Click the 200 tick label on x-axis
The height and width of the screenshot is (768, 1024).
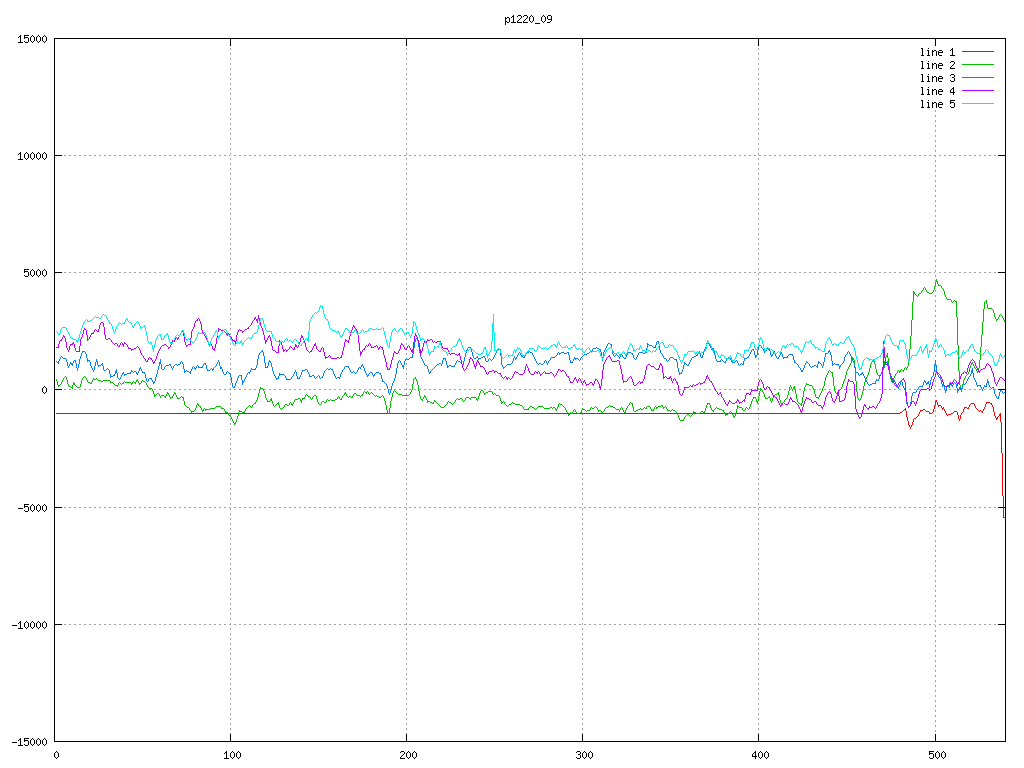tap(407, 756)
